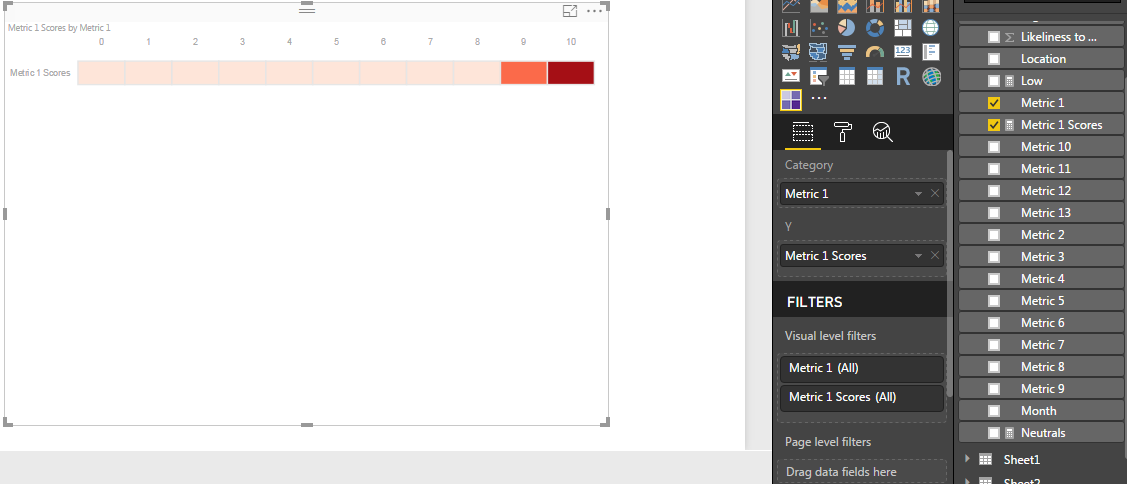1127x484 pixels.
Task: Click the pale heatmap cell for 0
Action: [101, 73]
